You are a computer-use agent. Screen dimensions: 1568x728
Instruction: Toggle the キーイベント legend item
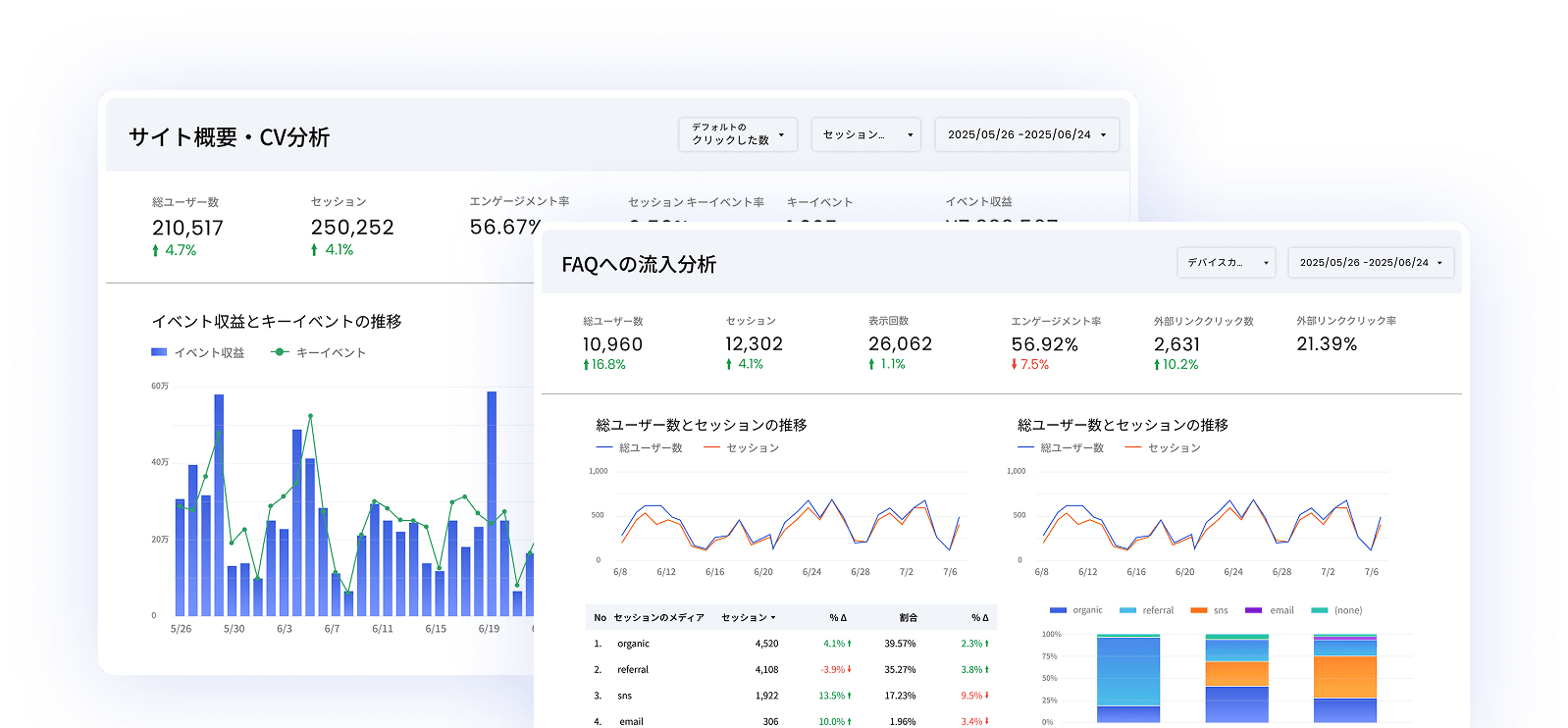[x=319, y=352]
